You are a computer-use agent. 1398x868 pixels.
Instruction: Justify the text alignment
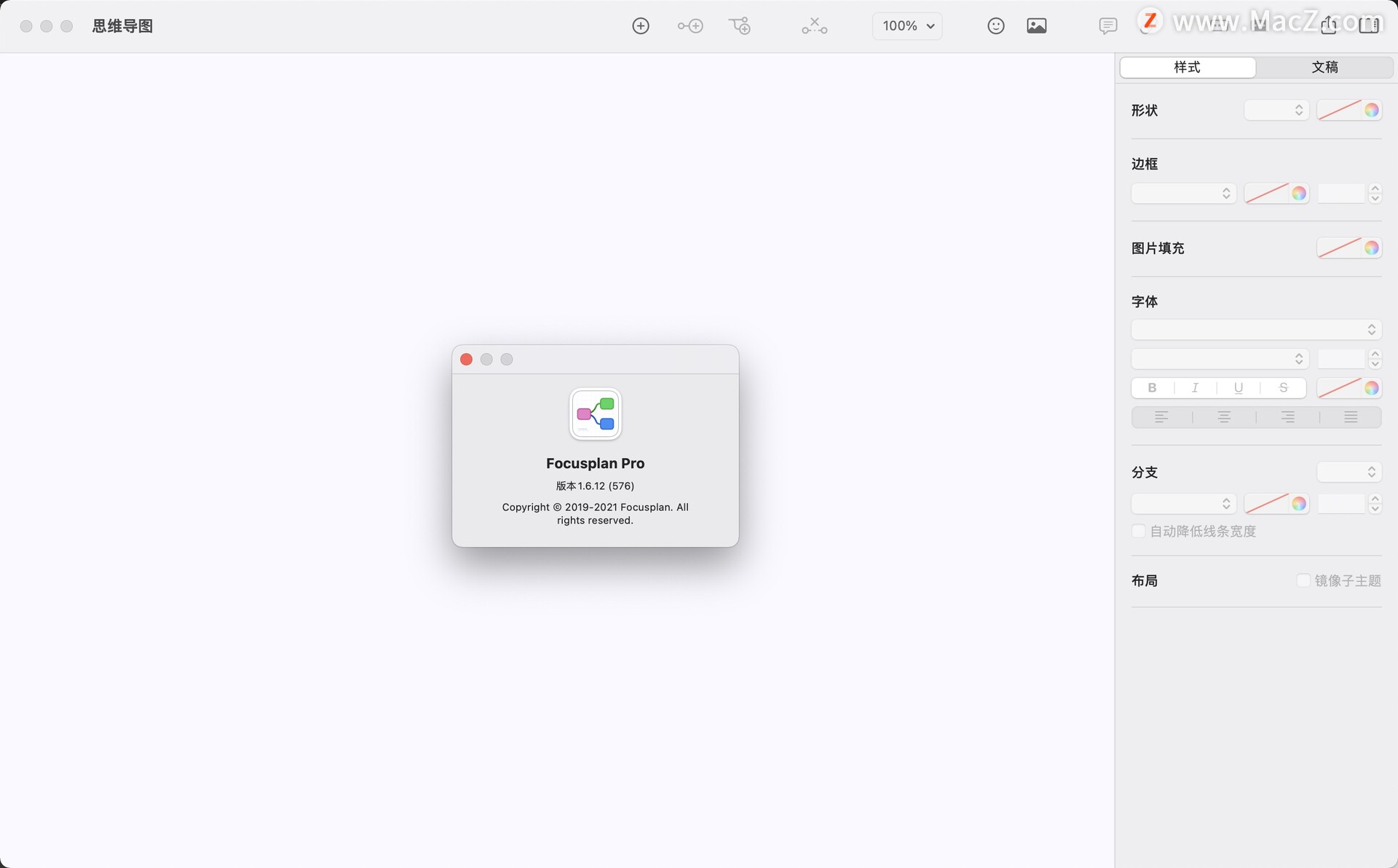coord(1351,417)
